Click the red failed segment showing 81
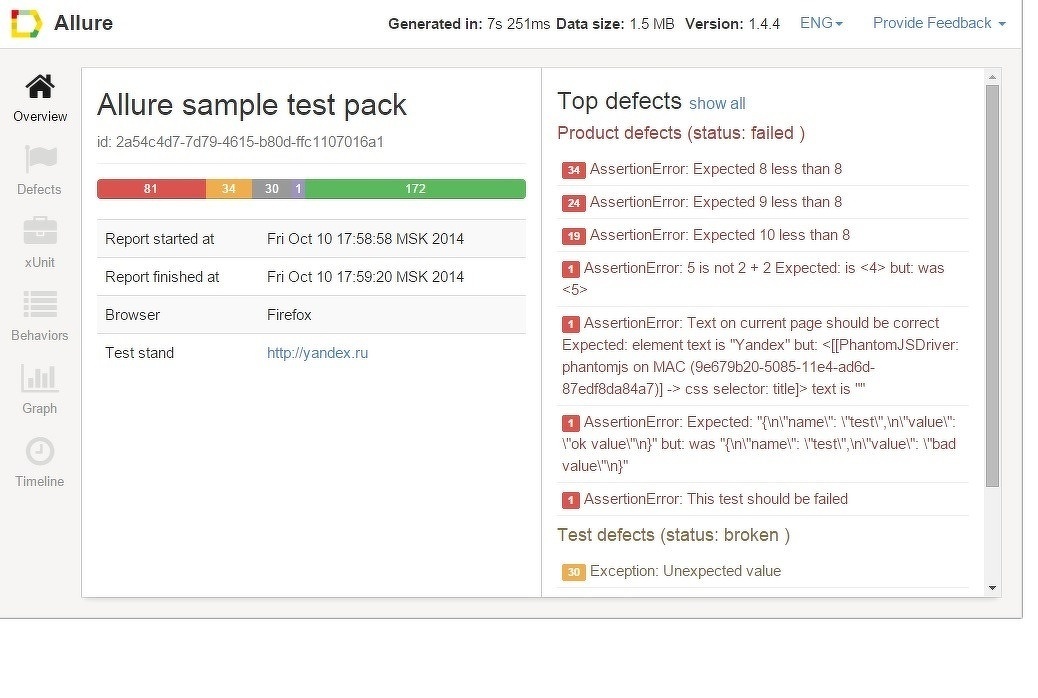Image resolution: width=1038 pixels, height=698 pixels. pos(151,189)
